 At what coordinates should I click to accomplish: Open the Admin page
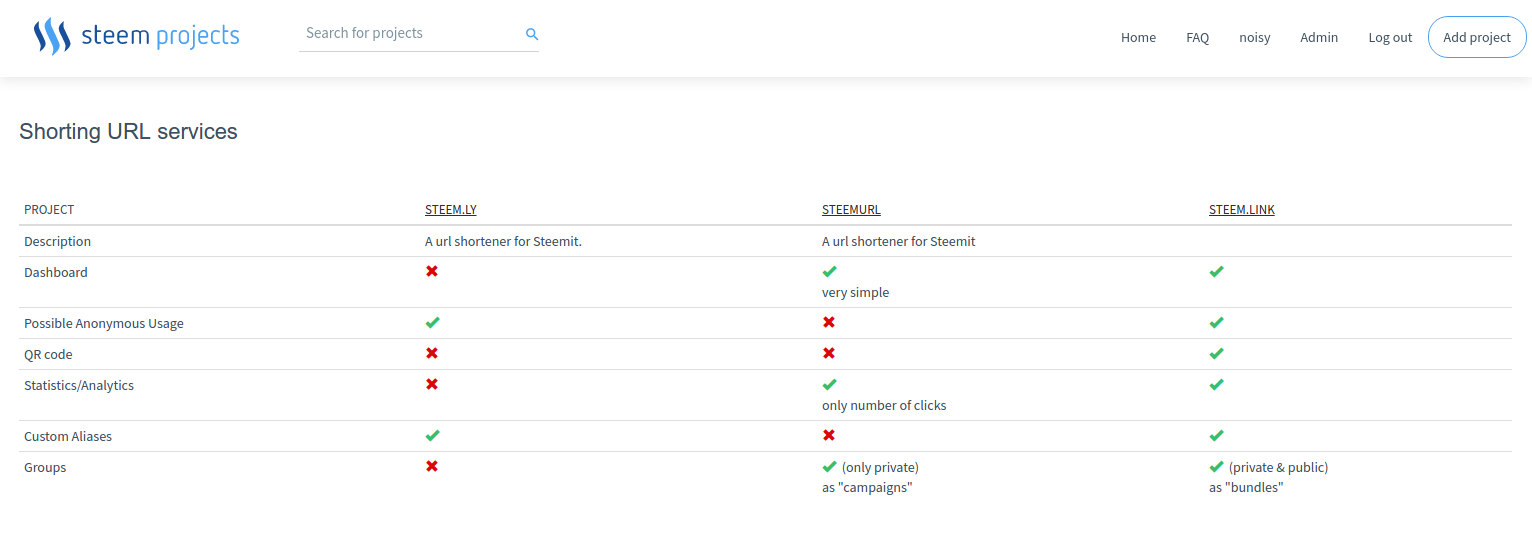tap(1319, 37)
